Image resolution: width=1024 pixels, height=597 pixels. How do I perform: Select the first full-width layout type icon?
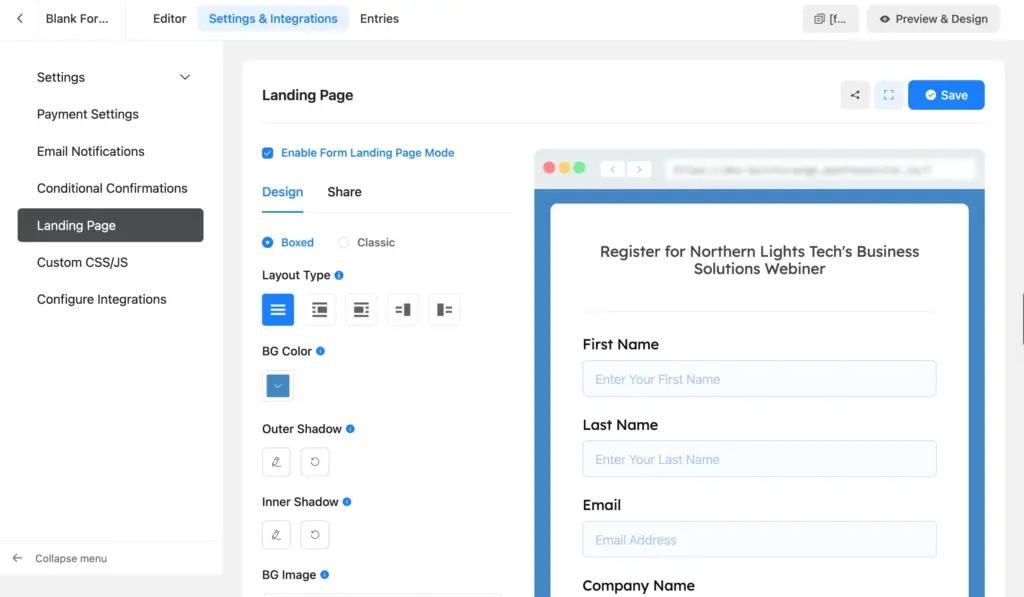278,310
